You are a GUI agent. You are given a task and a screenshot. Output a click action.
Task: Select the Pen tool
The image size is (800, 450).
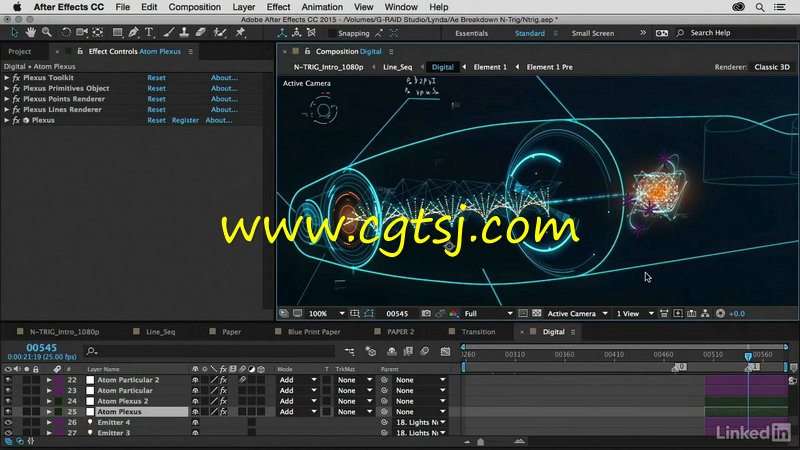[x=134, y=33]
